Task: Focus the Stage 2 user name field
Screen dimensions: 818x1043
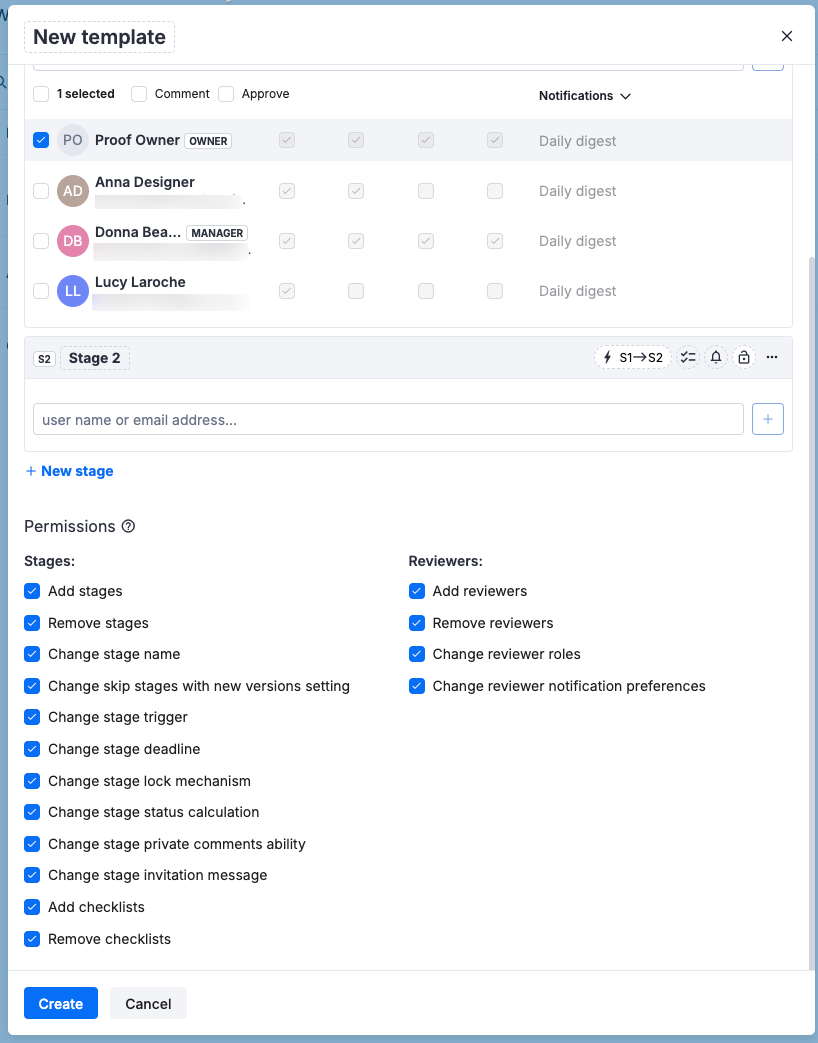Action: 388,420
